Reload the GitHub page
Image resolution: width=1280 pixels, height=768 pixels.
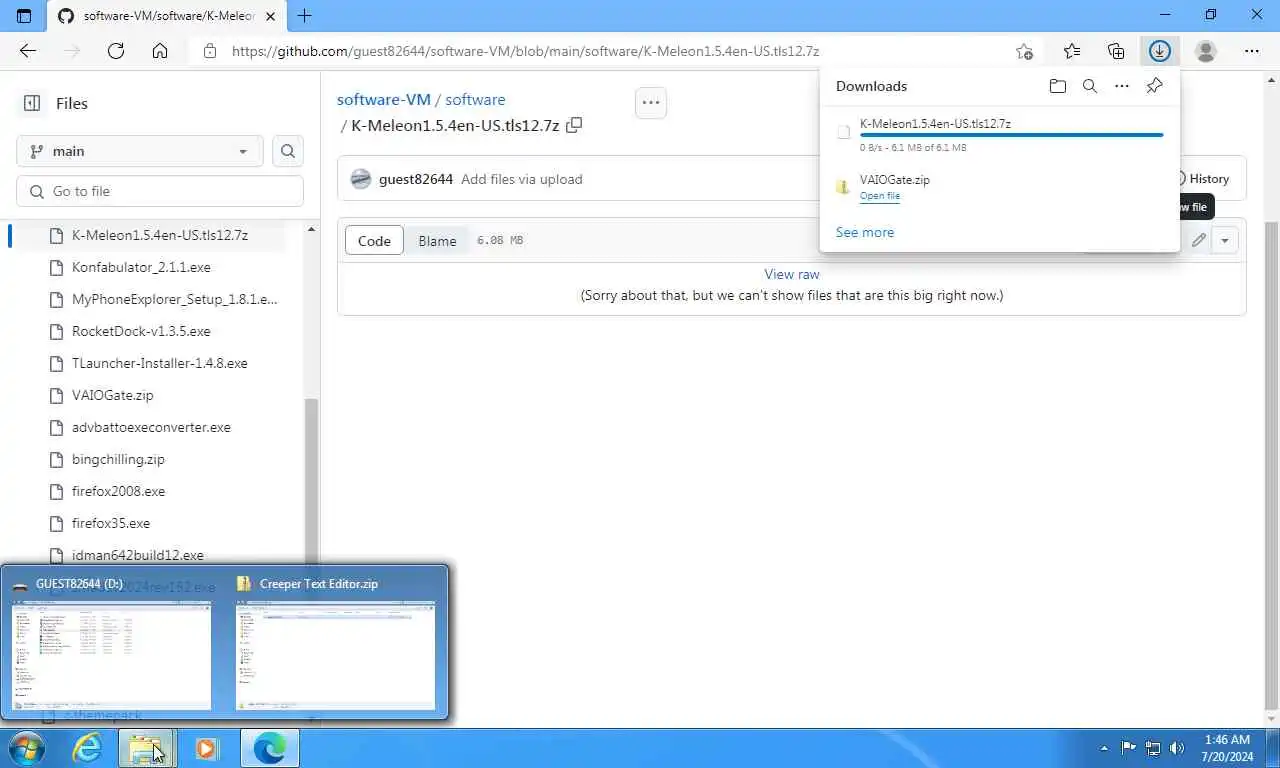tap(116, 51)
